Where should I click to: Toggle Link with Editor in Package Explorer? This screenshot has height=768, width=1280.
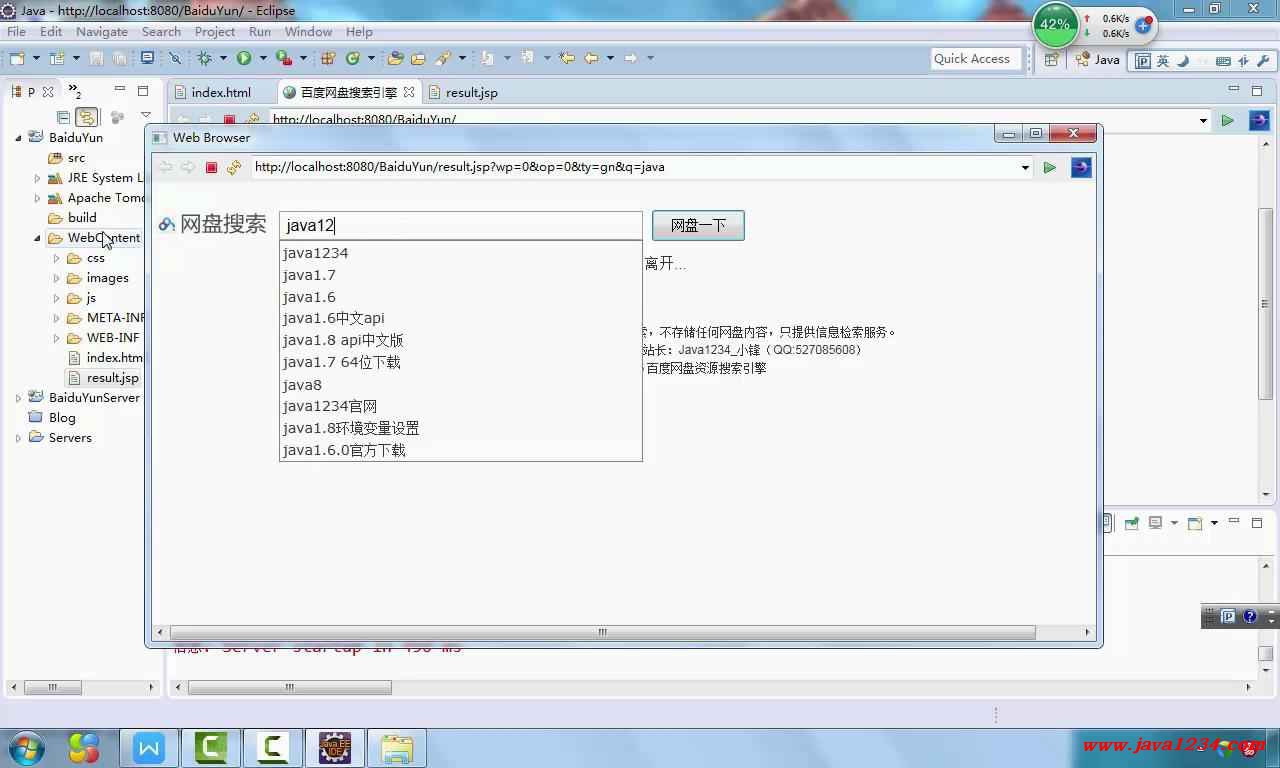[87, 117]
